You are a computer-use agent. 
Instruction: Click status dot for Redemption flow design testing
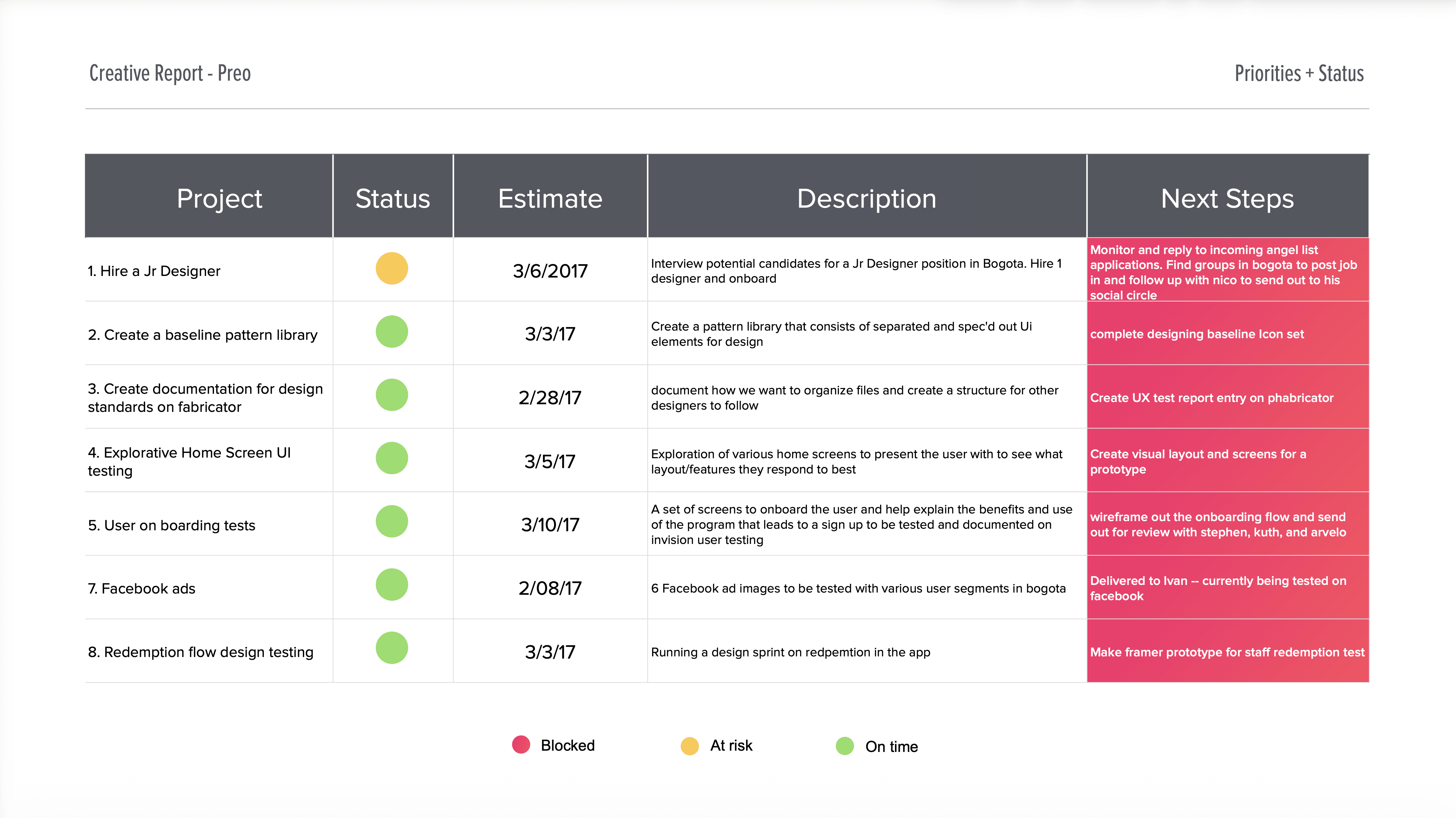click(x=392, y=648)
